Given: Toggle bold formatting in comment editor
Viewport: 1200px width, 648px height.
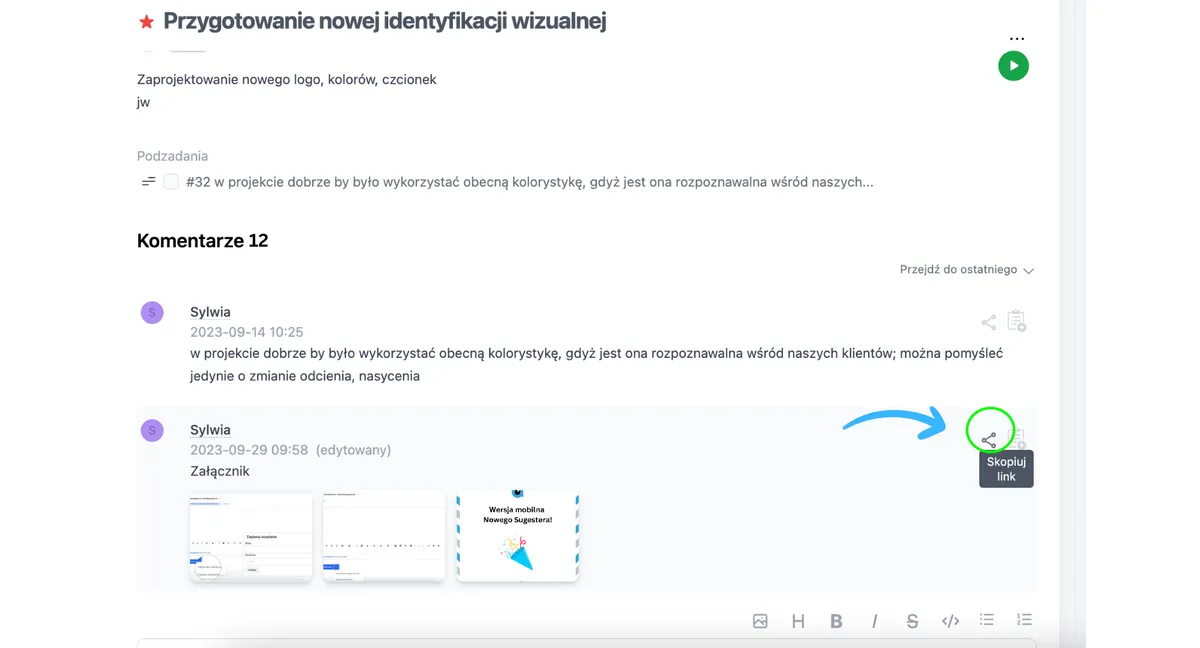Looking at the screenshot, I should coord(836,621).
